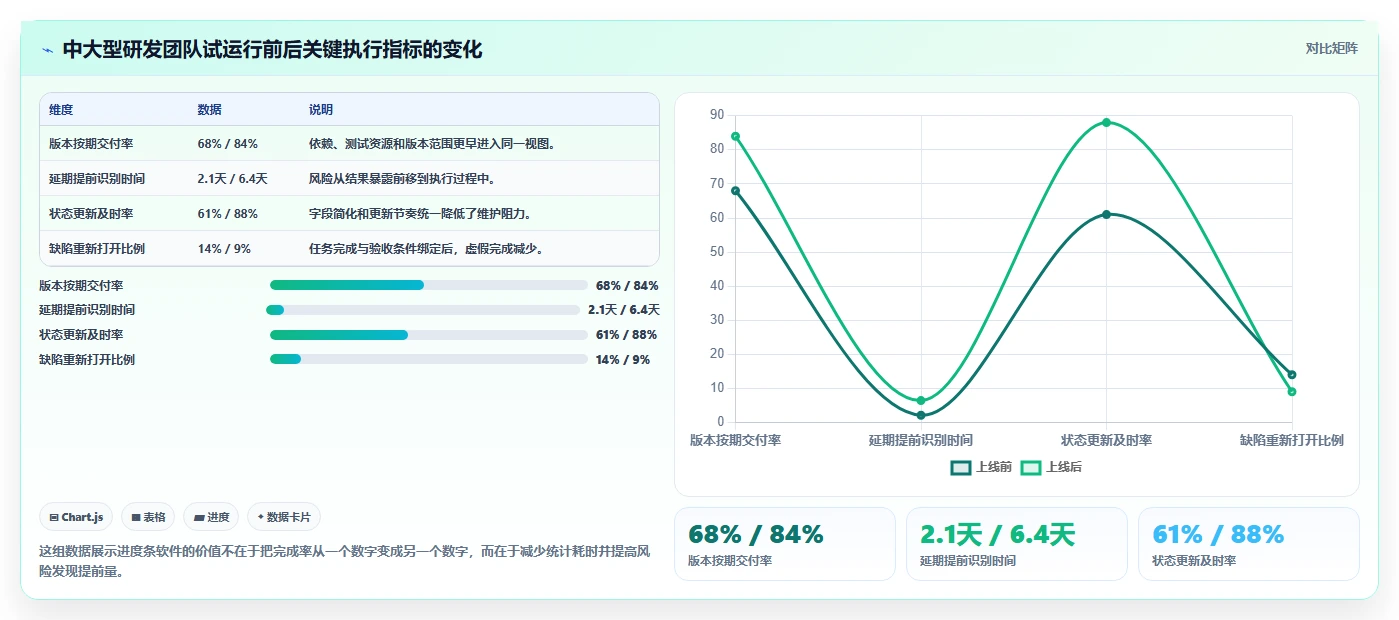This screenshot has width=1399, height=620.
Task: Click table cell 延期提前识别时间
Action: 97,179
